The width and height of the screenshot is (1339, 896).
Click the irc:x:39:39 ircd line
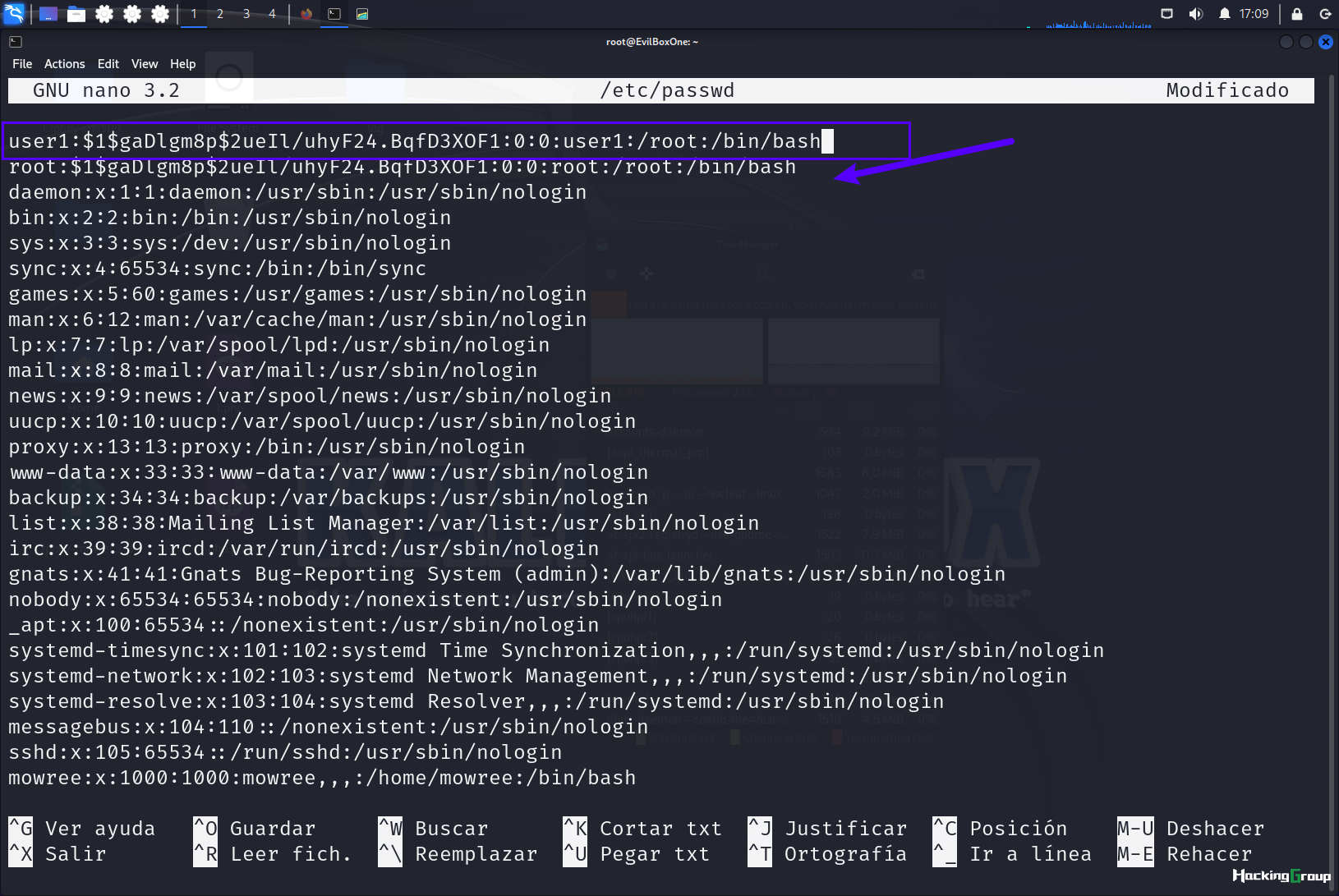pyautogui.click(x=304, y=549)
